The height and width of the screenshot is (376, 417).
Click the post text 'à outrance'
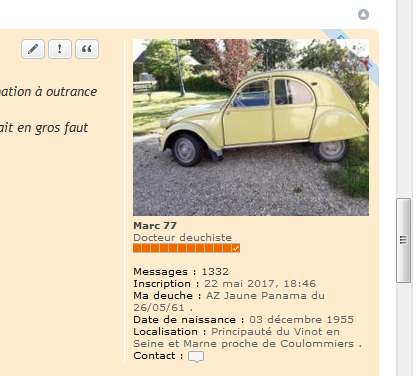tap(66, 92)
